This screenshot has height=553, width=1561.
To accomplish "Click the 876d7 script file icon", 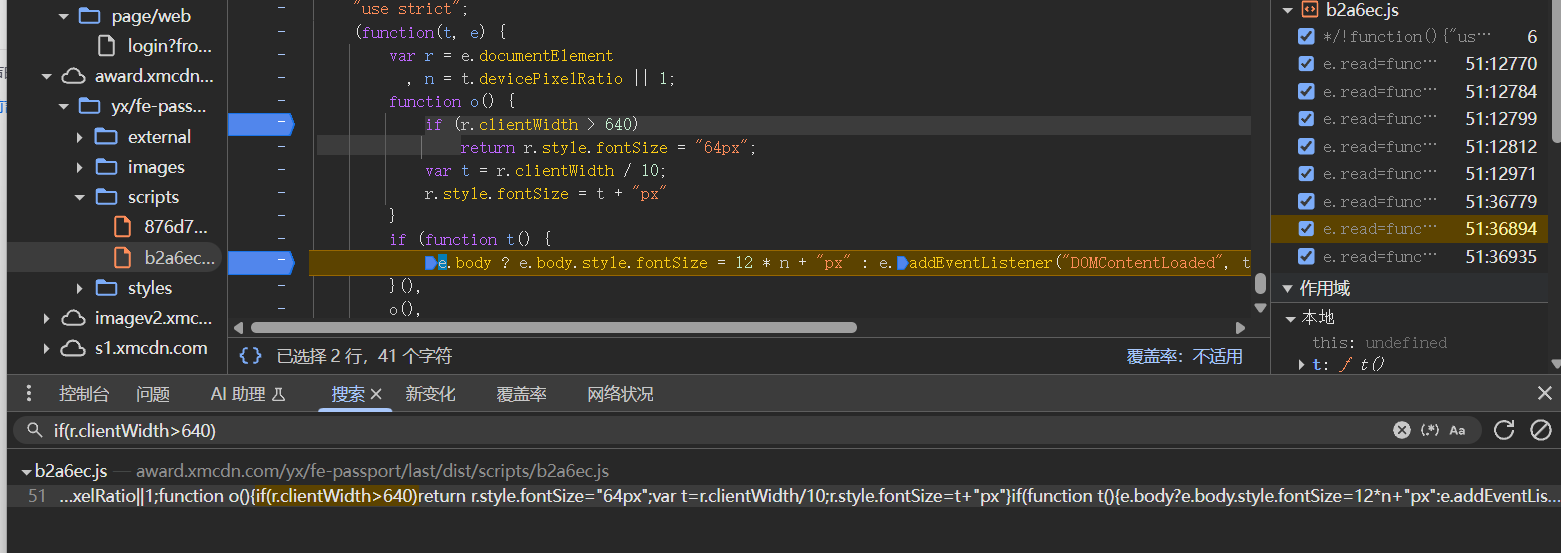I will click(123, 227).
